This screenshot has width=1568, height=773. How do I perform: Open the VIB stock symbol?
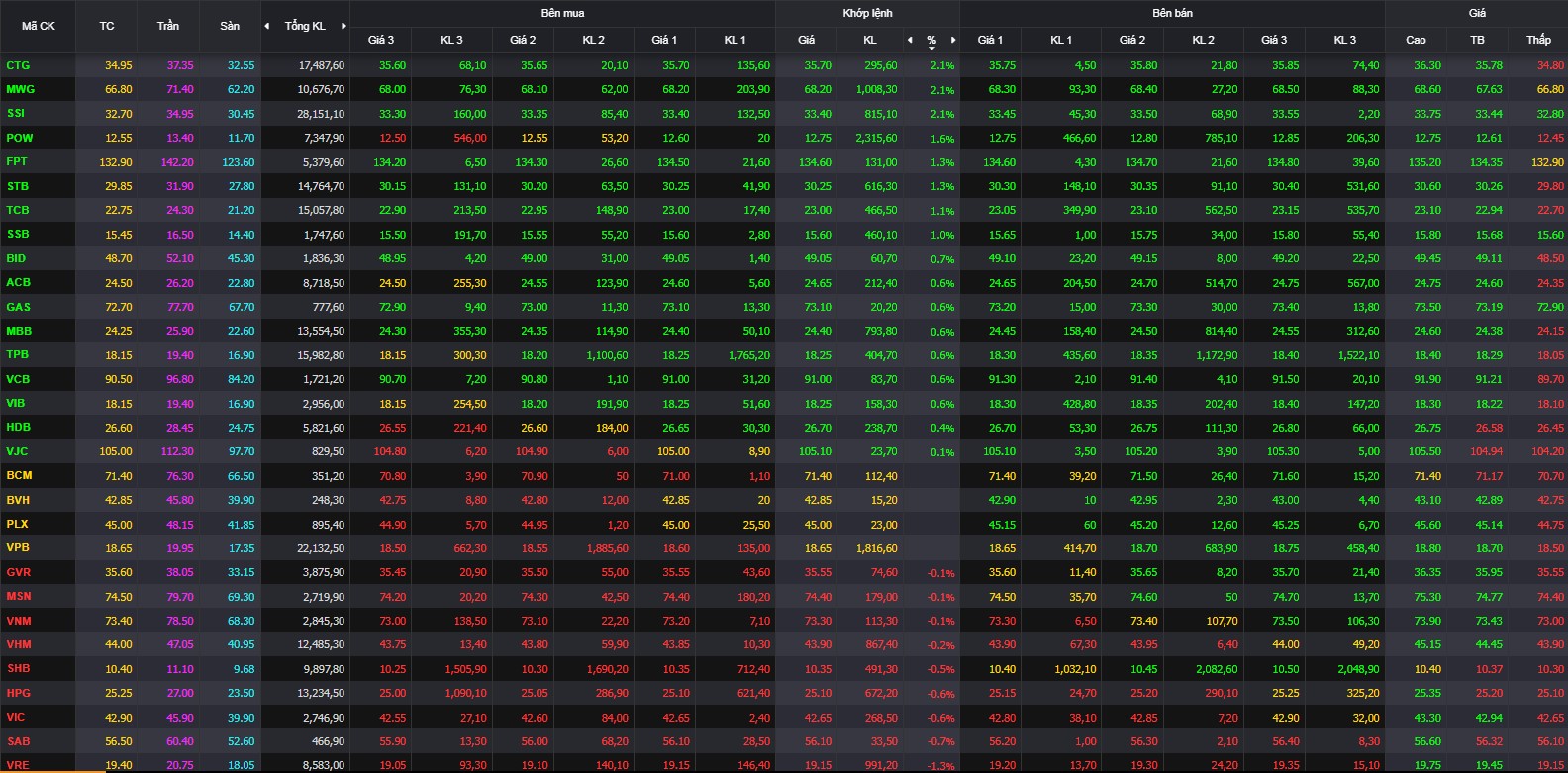tap(16, 403)
